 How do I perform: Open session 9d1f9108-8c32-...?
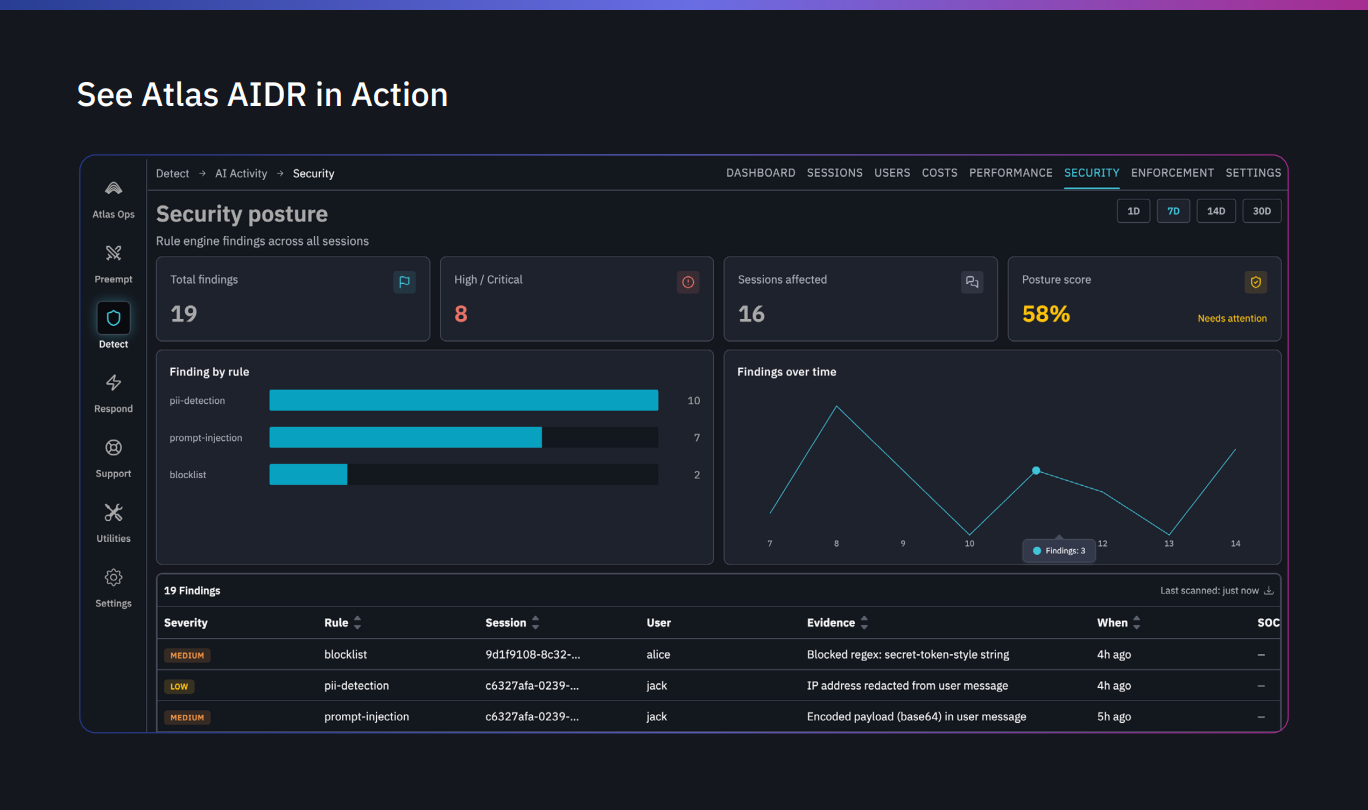click(x=532, y=655)
